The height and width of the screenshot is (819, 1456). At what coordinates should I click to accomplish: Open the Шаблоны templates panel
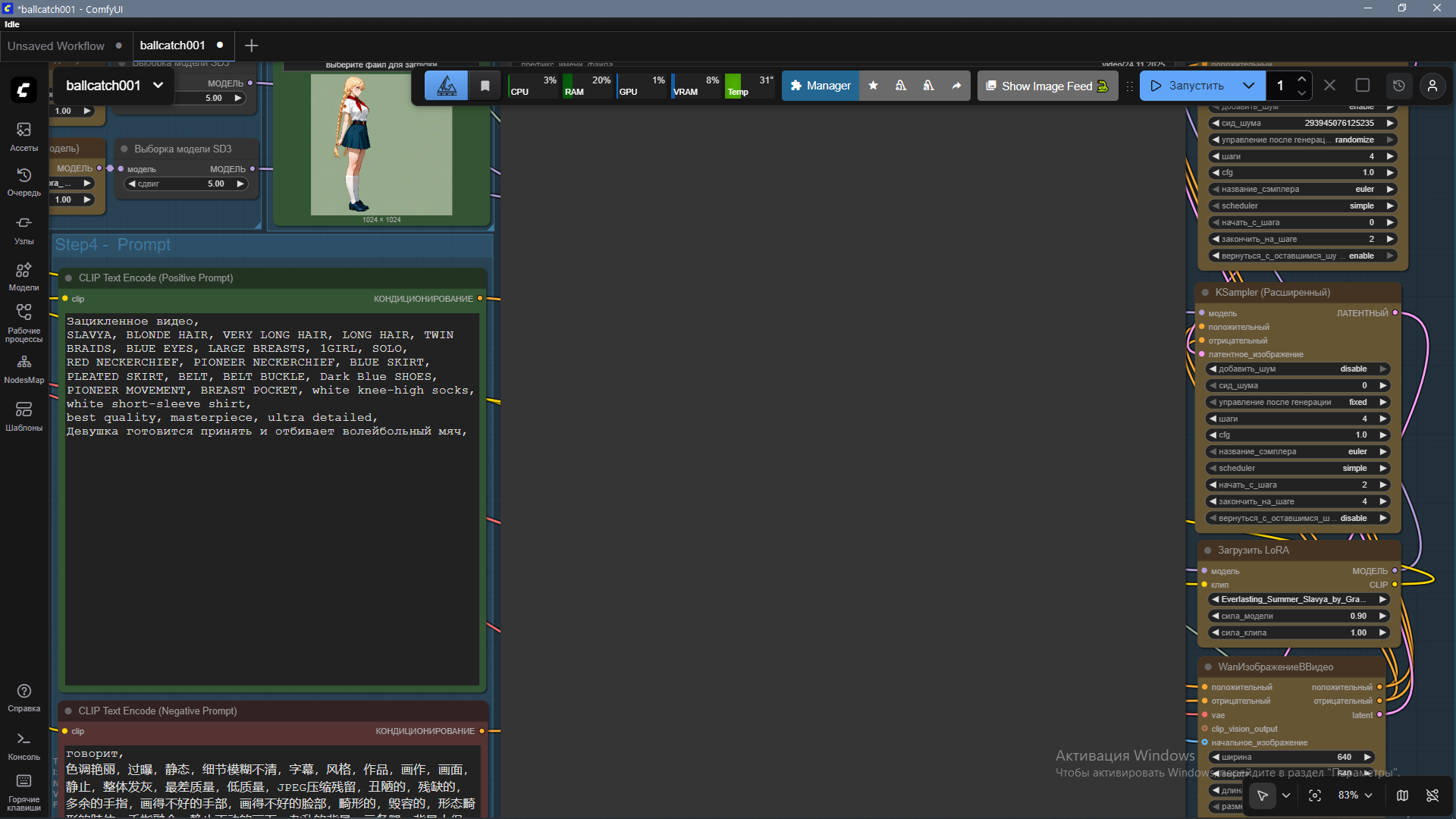point(24,416)
